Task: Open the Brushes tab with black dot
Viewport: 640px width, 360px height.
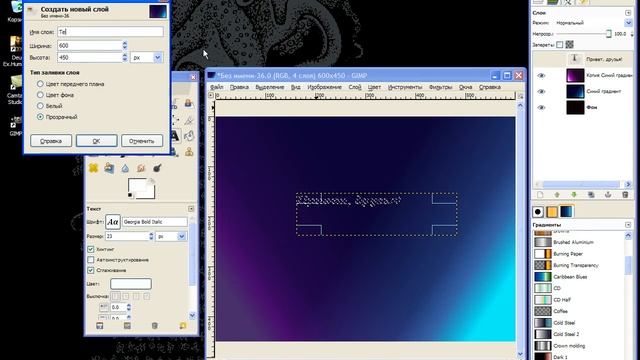Action: 538,211
